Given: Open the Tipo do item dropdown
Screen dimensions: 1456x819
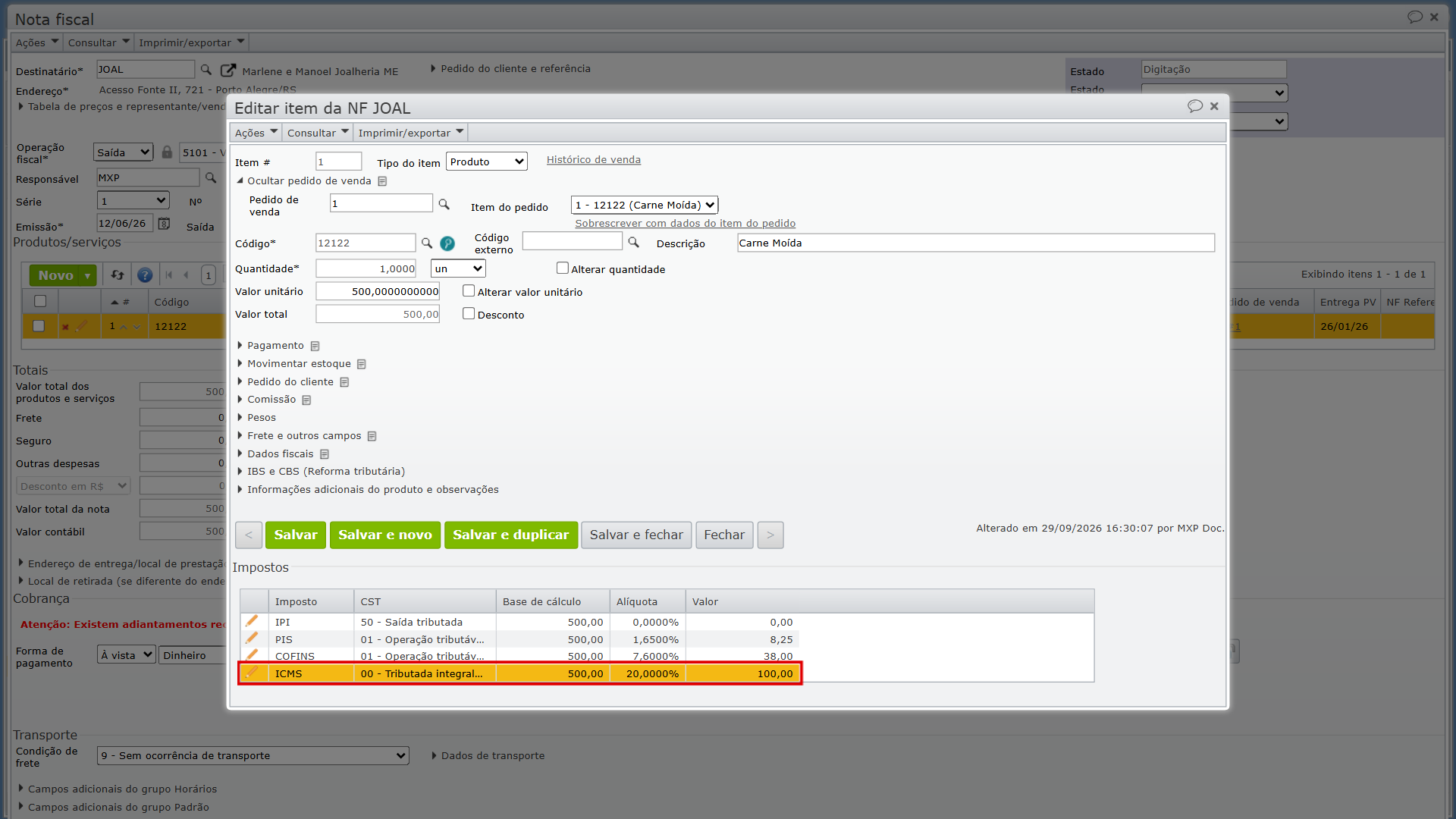Looking at the screenshot, I should click(487, 162).
